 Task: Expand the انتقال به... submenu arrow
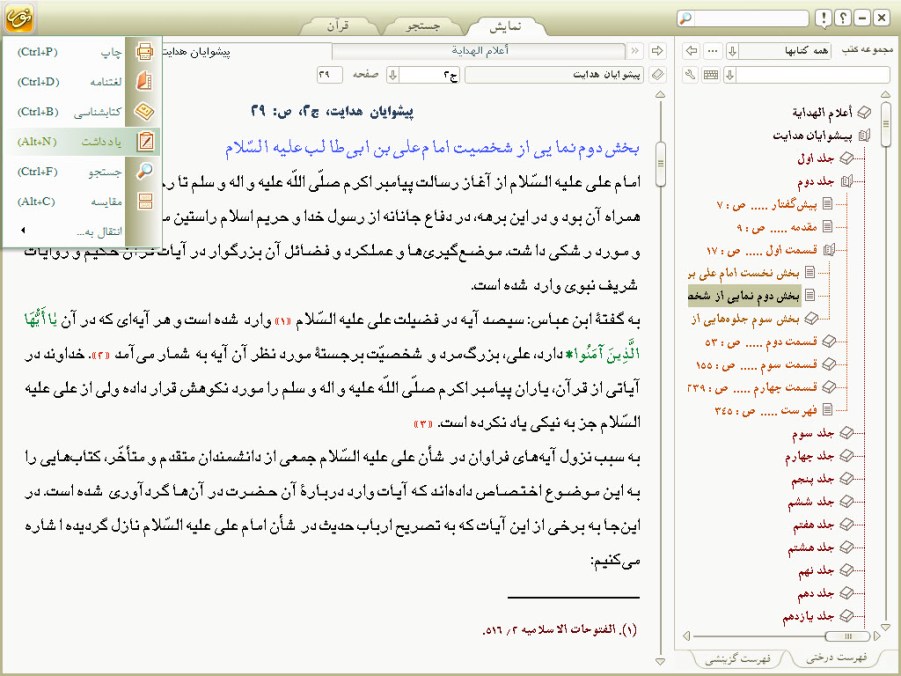tap(23, 231)
